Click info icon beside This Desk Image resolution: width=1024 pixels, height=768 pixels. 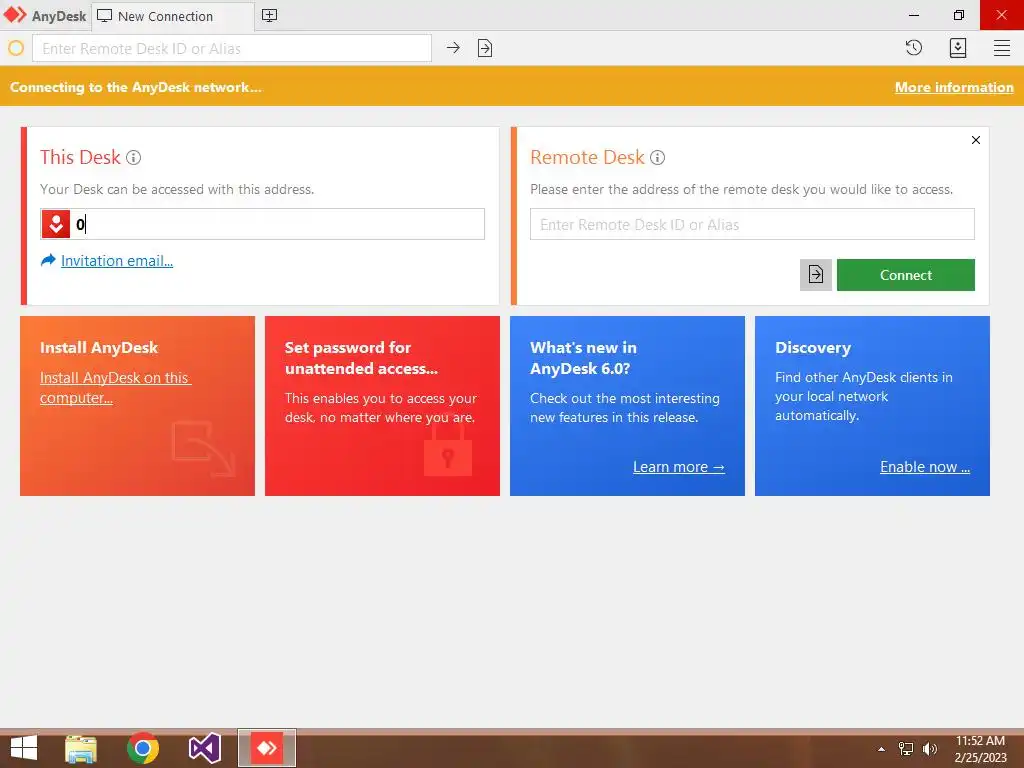pos(133,157)
